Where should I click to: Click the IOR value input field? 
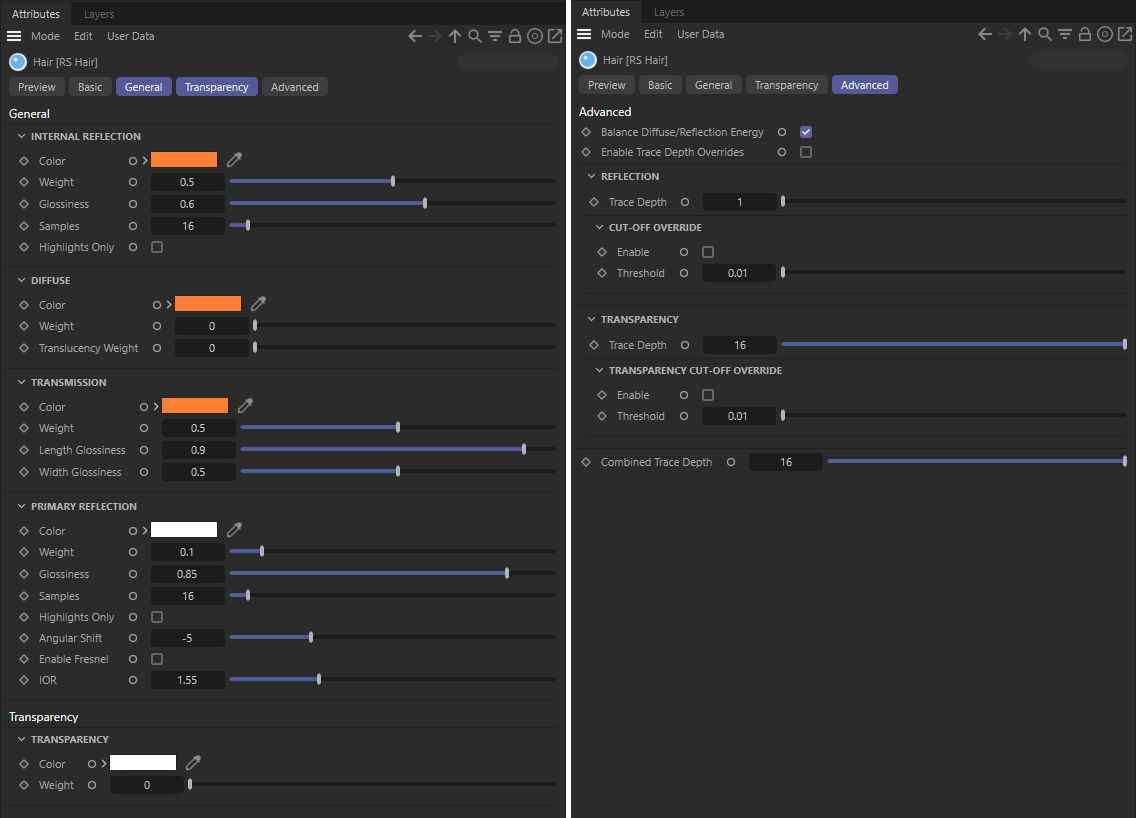[x=187, y=680]
